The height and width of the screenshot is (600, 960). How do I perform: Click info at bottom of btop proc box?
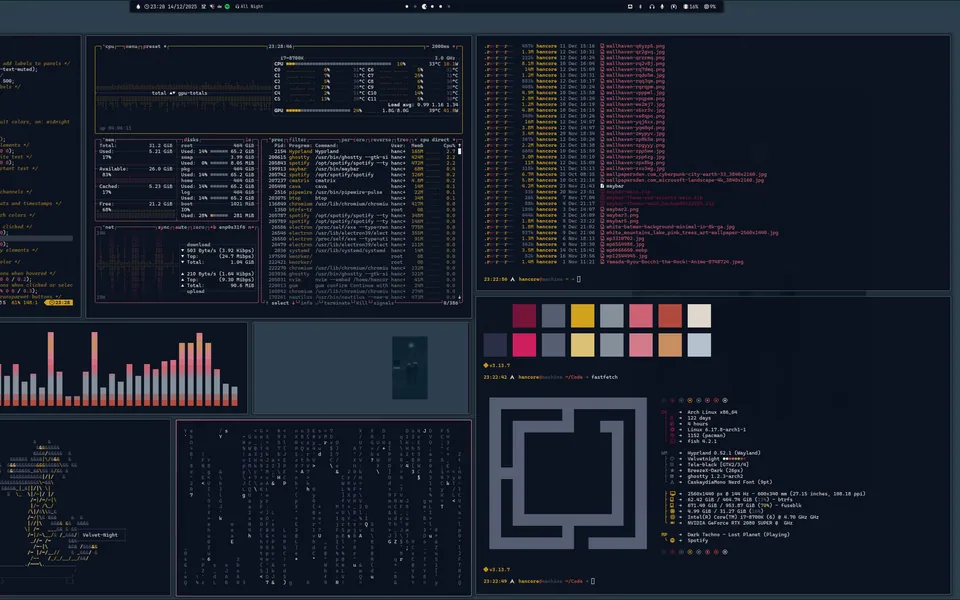point(306,303)
